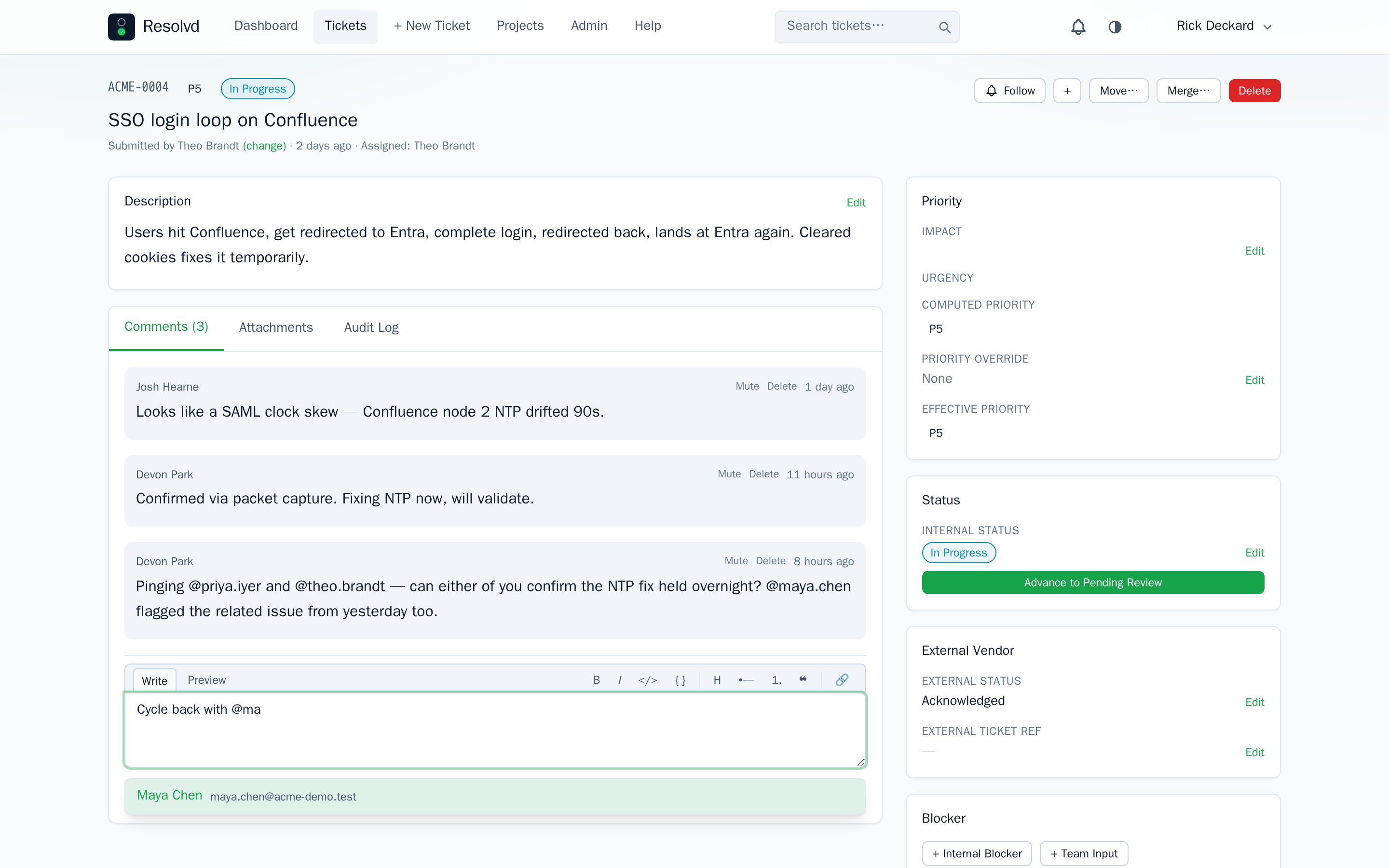Focus the Search tickets field
The image size is (1389, 868).
tap(866, 27)
